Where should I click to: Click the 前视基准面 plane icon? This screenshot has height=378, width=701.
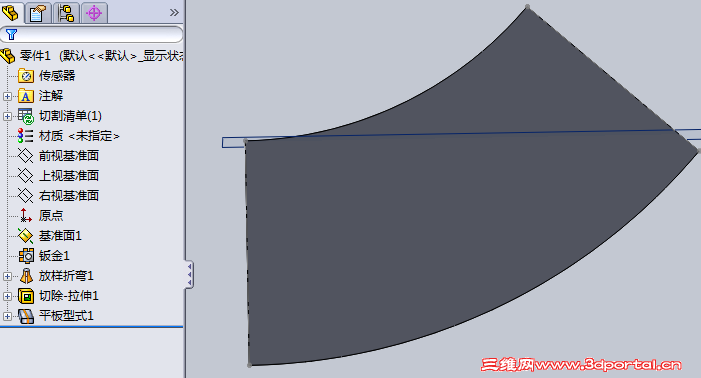pyautogui.click(x=25, y=156)
